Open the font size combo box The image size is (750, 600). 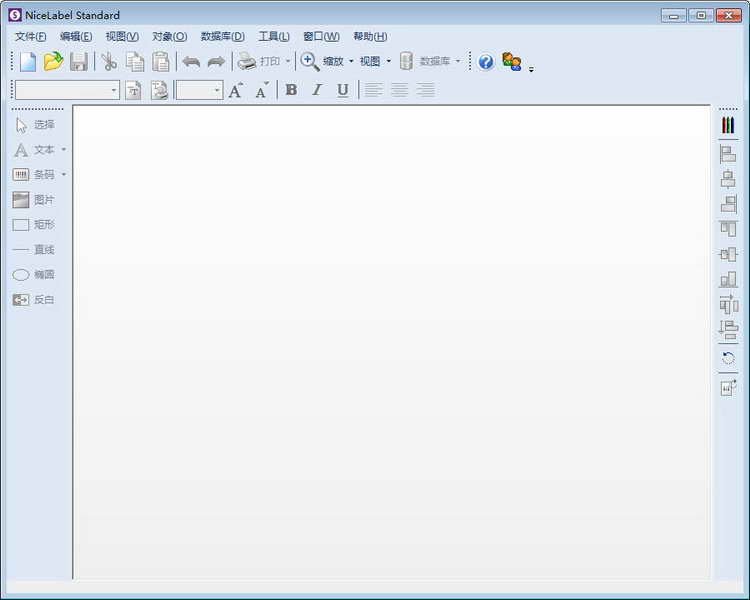(199, 90)
